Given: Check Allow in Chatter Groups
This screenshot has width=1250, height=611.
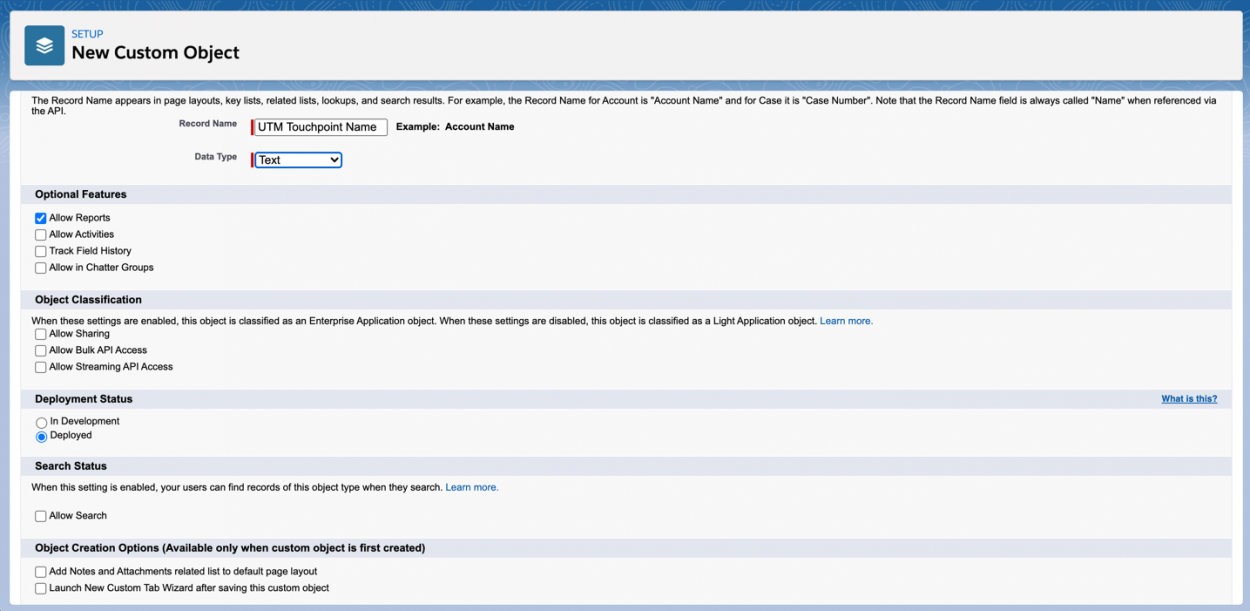Looking at the screenshot, I should coord(41,268).
